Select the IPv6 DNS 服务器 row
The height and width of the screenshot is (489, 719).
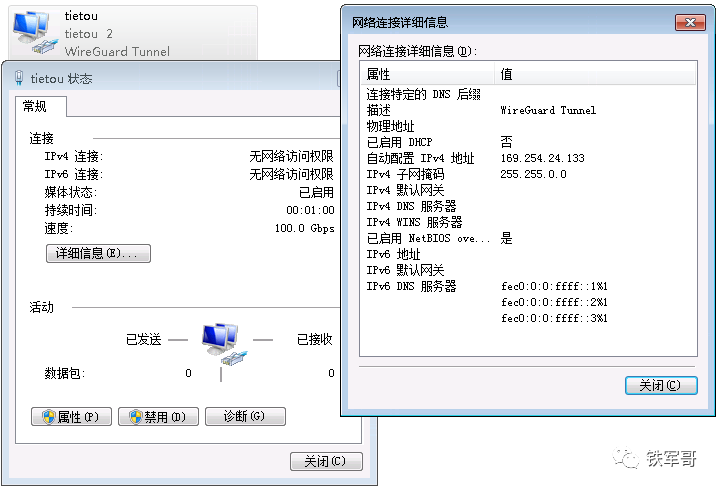528,286
